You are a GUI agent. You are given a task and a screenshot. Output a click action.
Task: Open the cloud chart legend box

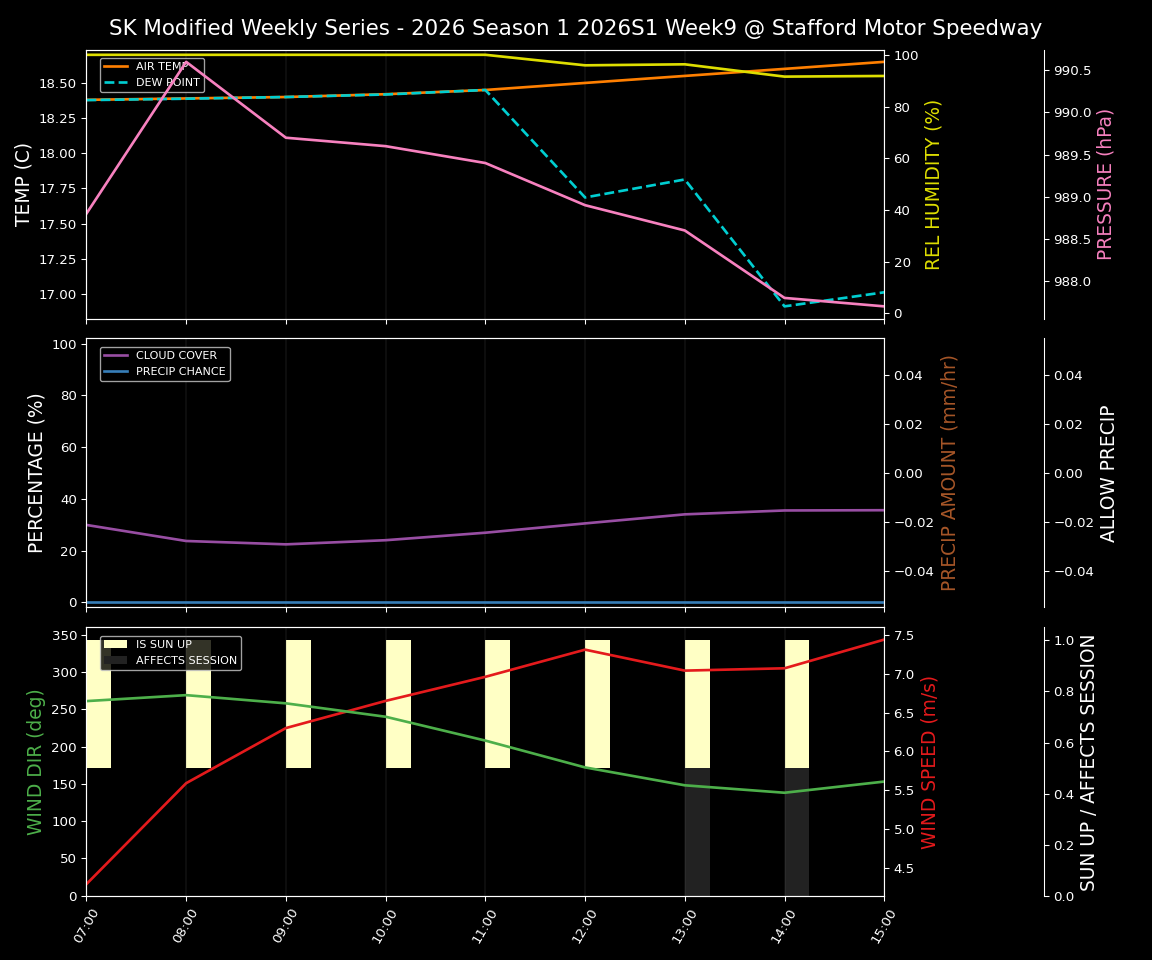pos(165,362)
